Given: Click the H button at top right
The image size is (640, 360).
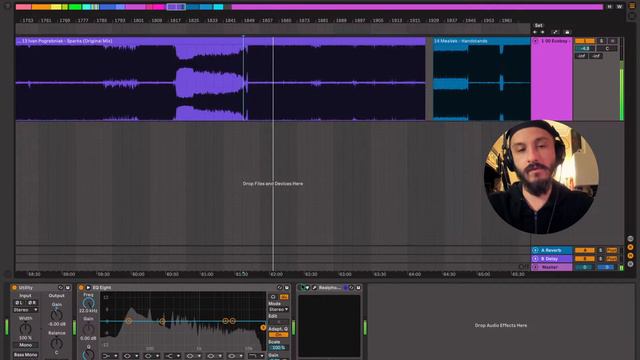Looking at the screenshot, I should 609,7.
